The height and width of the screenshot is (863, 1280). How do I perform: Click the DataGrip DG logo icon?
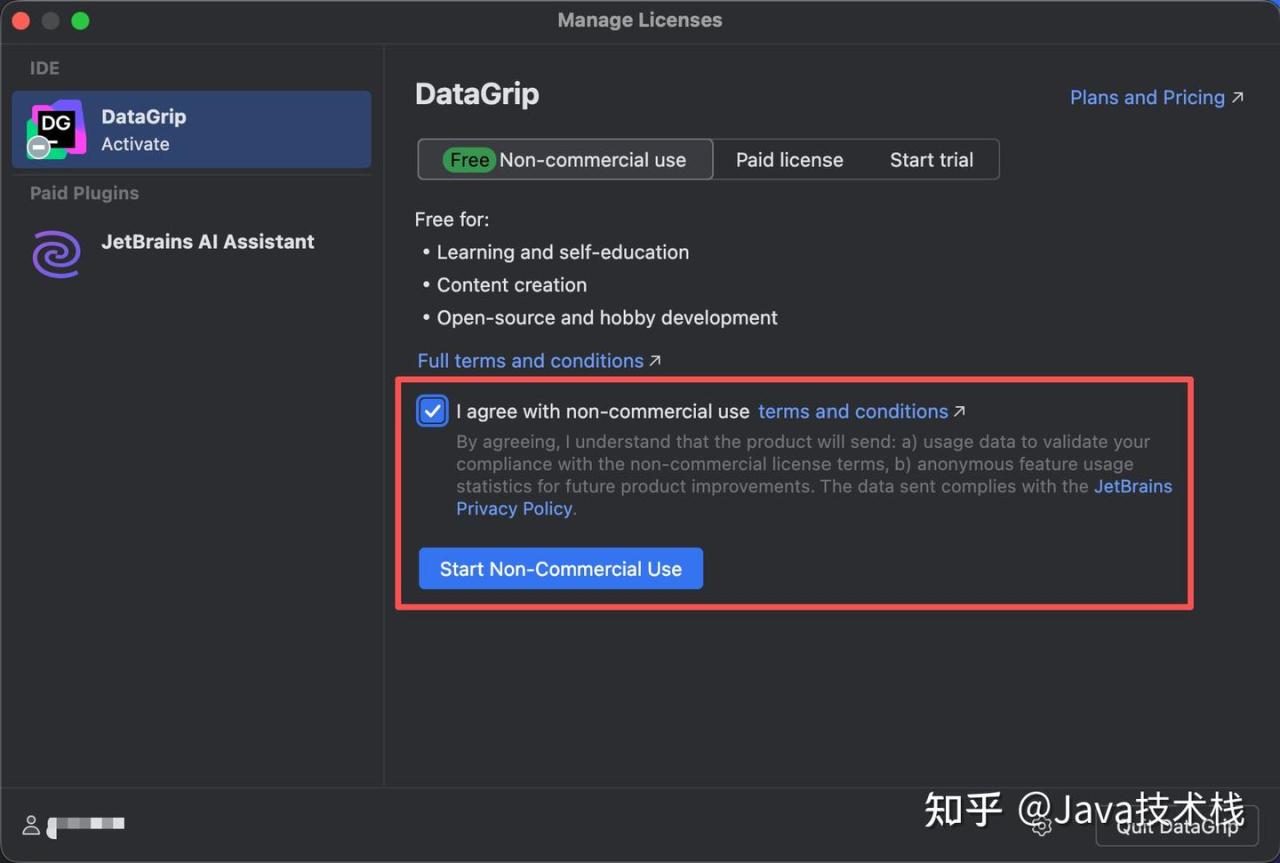click(55, 127)
